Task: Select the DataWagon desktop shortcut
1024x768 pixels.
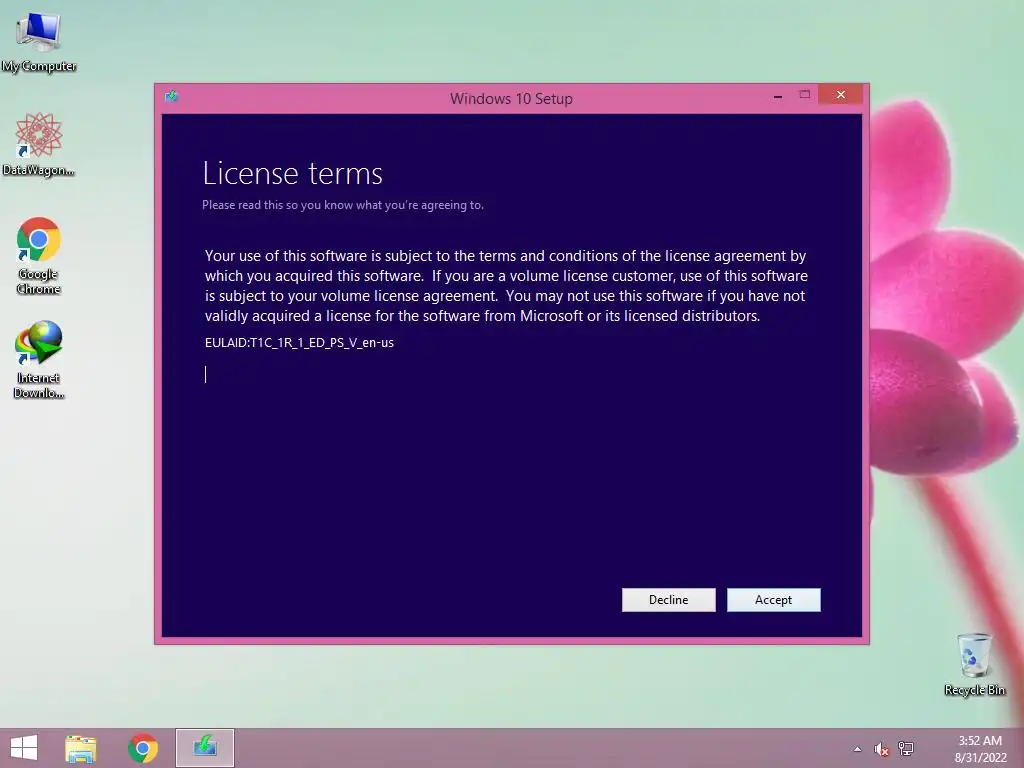Action: (x=39, y=144)
